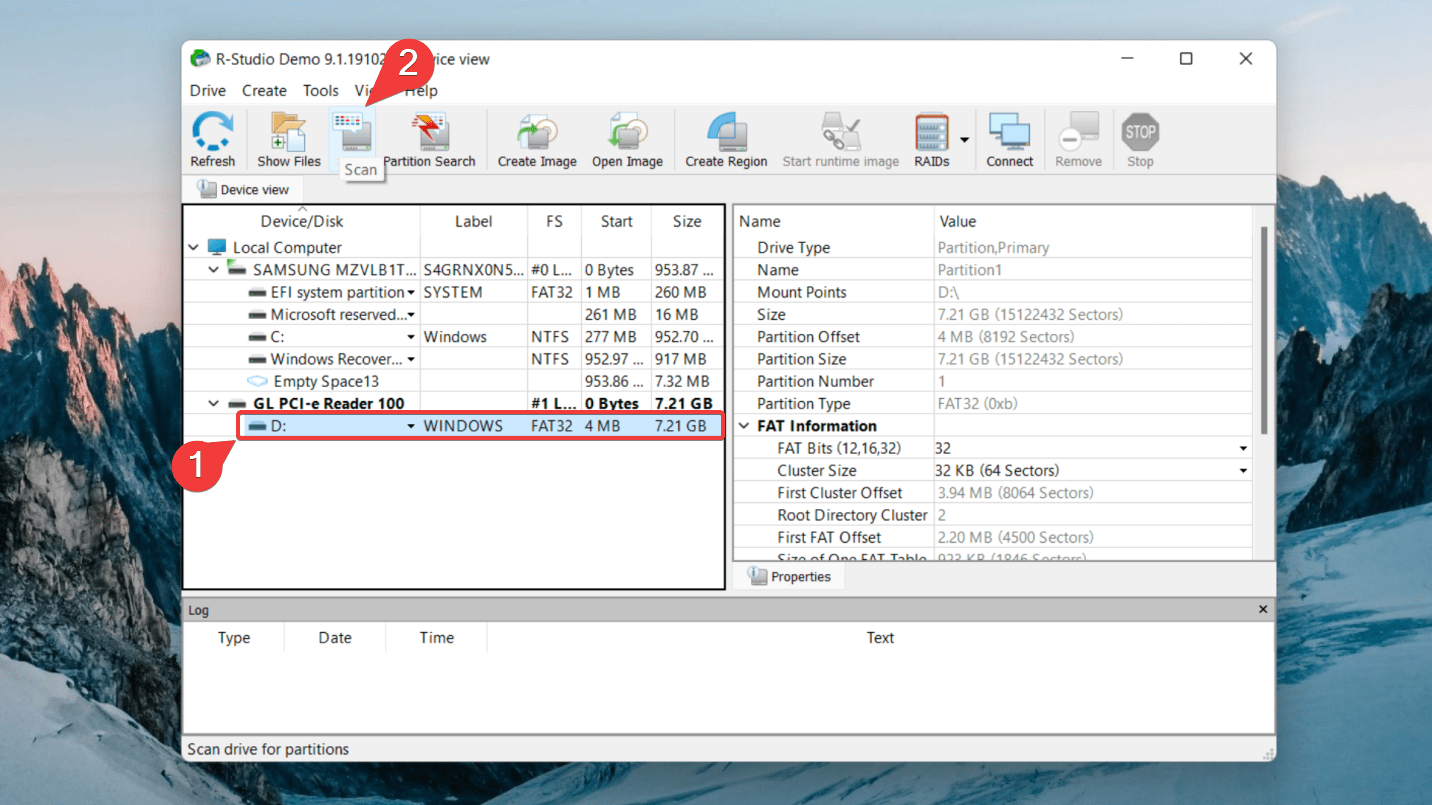Click the Device/Disk column header
The height and width of the screenshot is (805, 1432).
tap(302, 221)
